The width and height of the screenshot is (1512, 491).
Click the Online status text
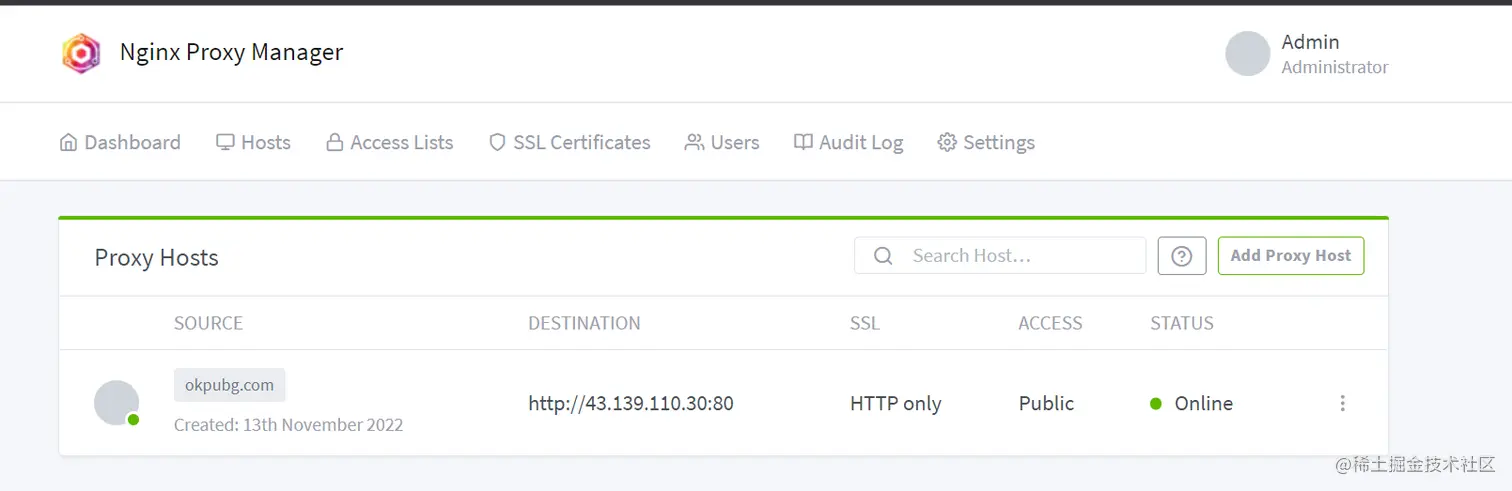point(1204,404)
